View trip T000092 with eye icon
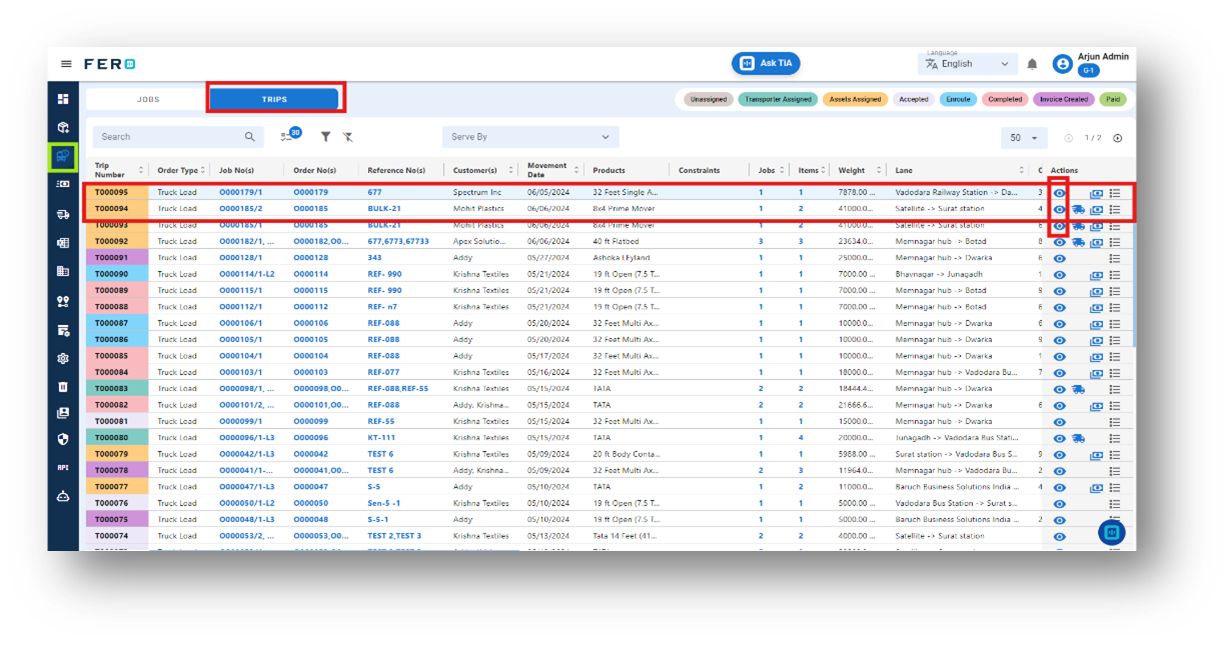The height and width of the screenshot is (646, 1232). (1060, 242)
